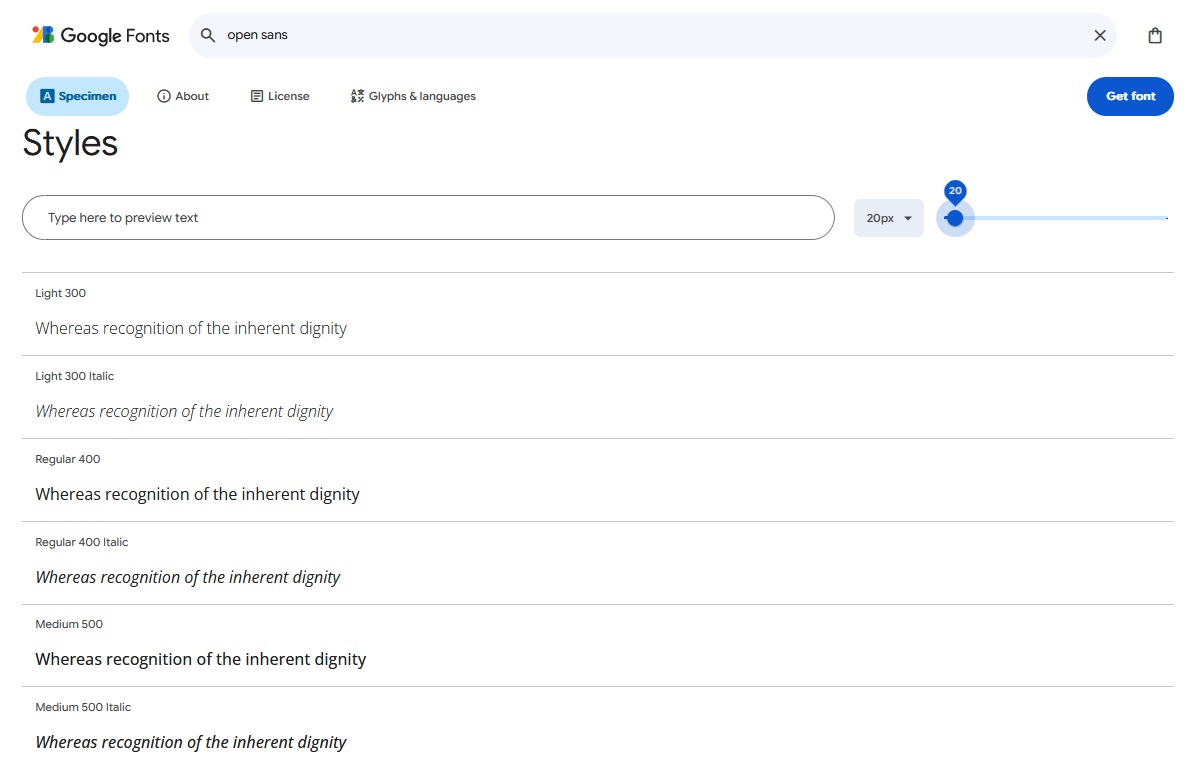Screen dimensions: 1204x764
Task: Click the Medium 500 label
Action: tap(69, 625)
